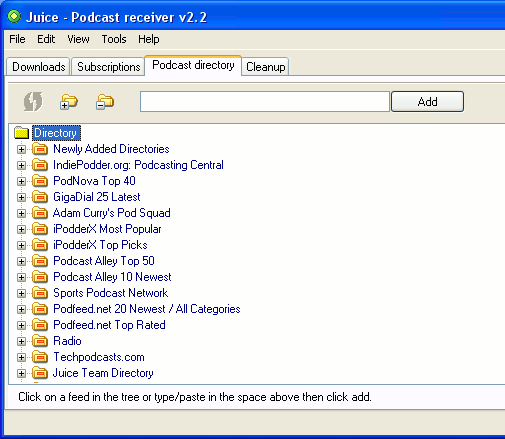505x439 pixels.
Task: Click Podfeed.net Top Rated folder icon
Action: click(40, 325)
